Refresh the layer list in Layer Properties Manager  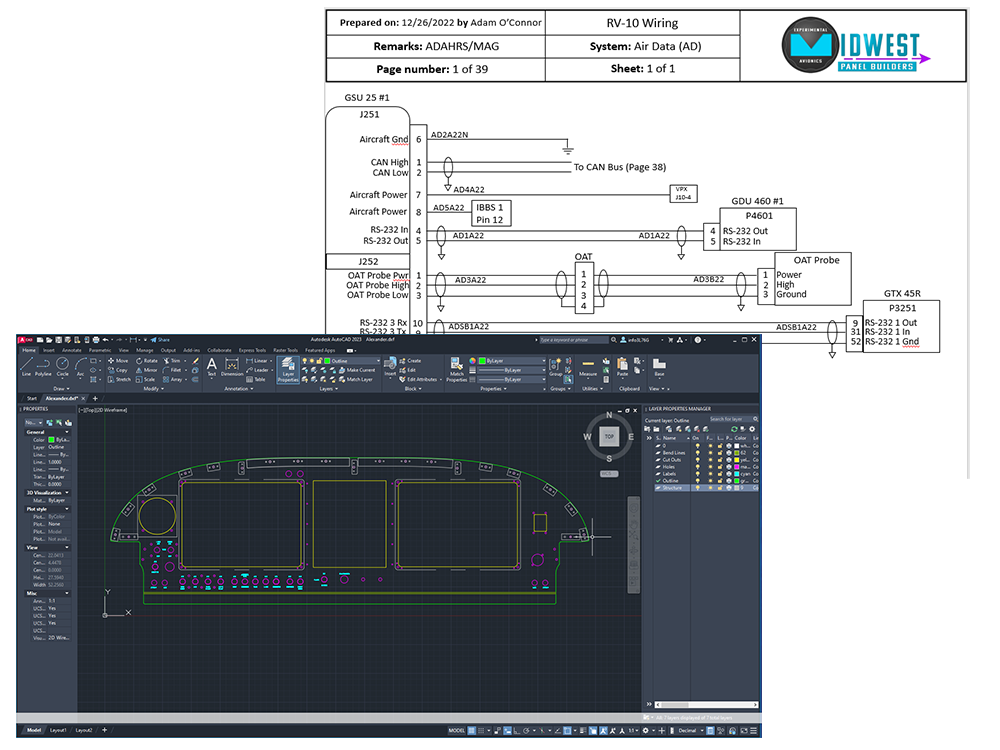(734, 429)
